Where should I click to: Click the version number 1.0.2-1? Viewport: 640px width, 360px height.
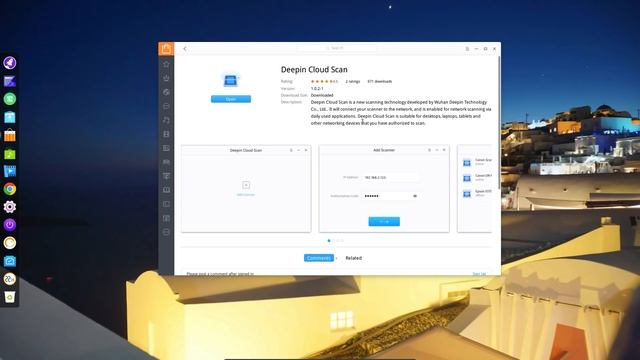click(x=317, y=89)
